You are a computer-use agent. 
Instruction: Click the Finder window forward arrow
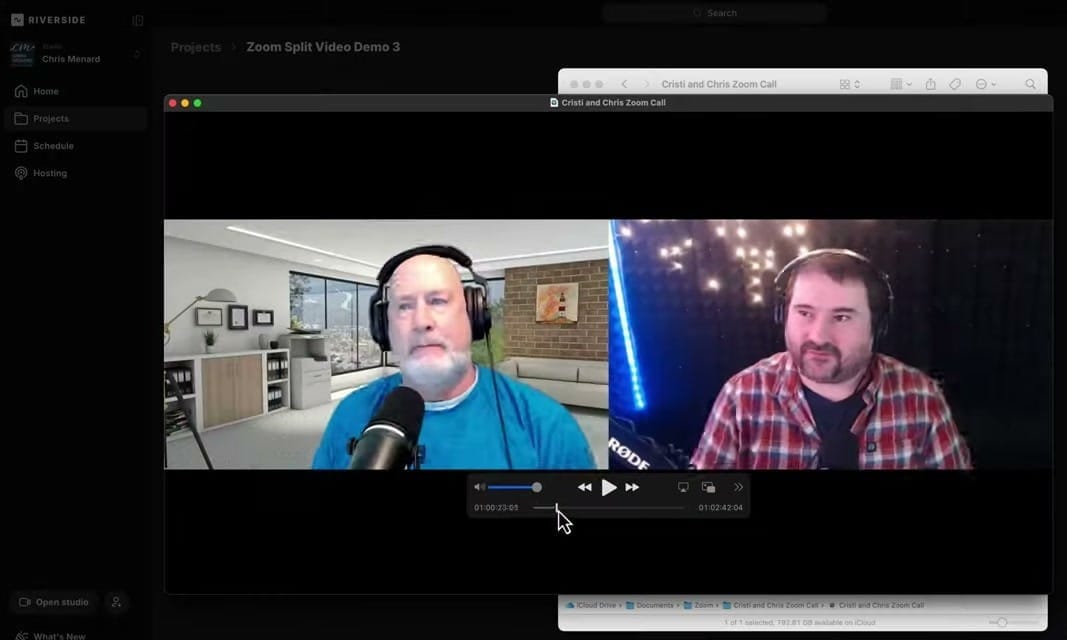tap(646, 84)
